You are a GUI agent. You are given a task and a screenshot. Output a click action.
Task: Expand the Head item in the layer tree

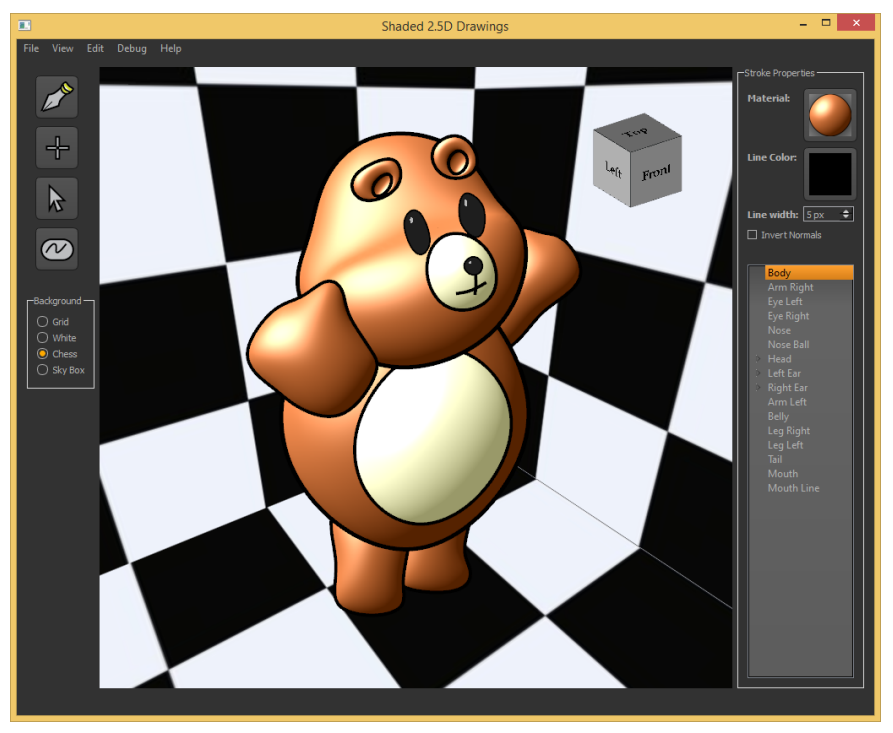tap(757, 358)
